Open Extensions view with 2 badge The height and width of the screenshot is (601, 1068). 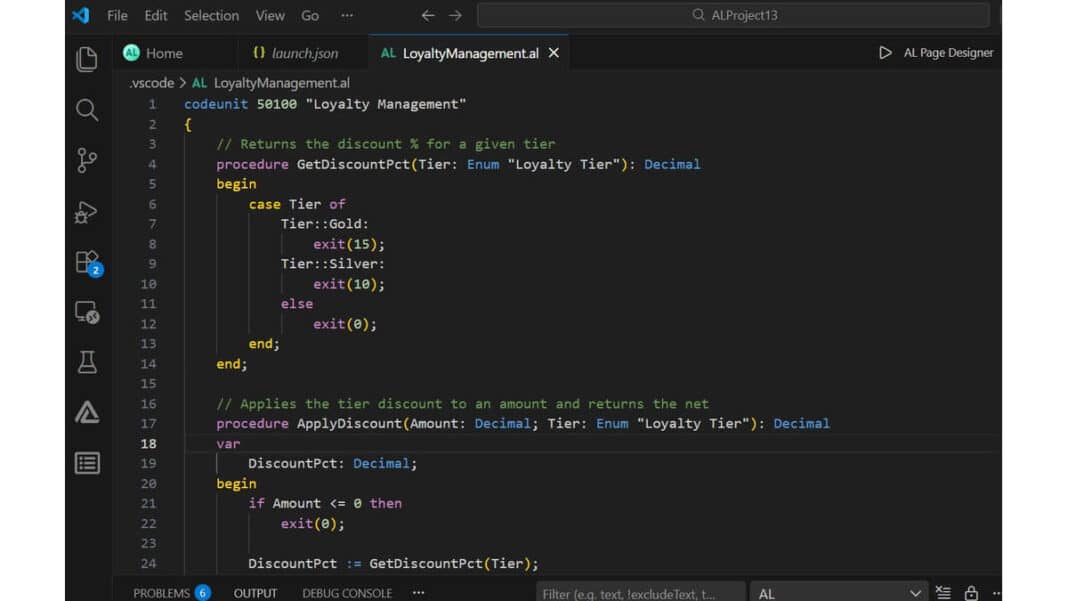[x=88, y=263]
